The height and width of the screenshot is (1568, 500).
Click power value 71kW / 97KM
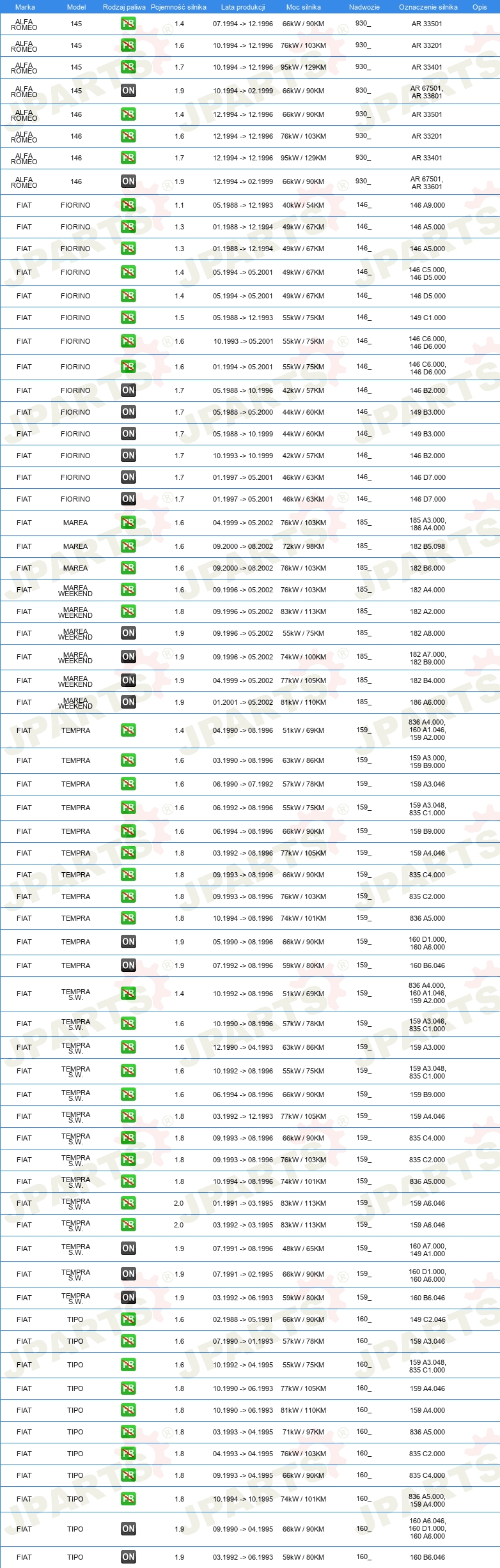pos(304,1432)
